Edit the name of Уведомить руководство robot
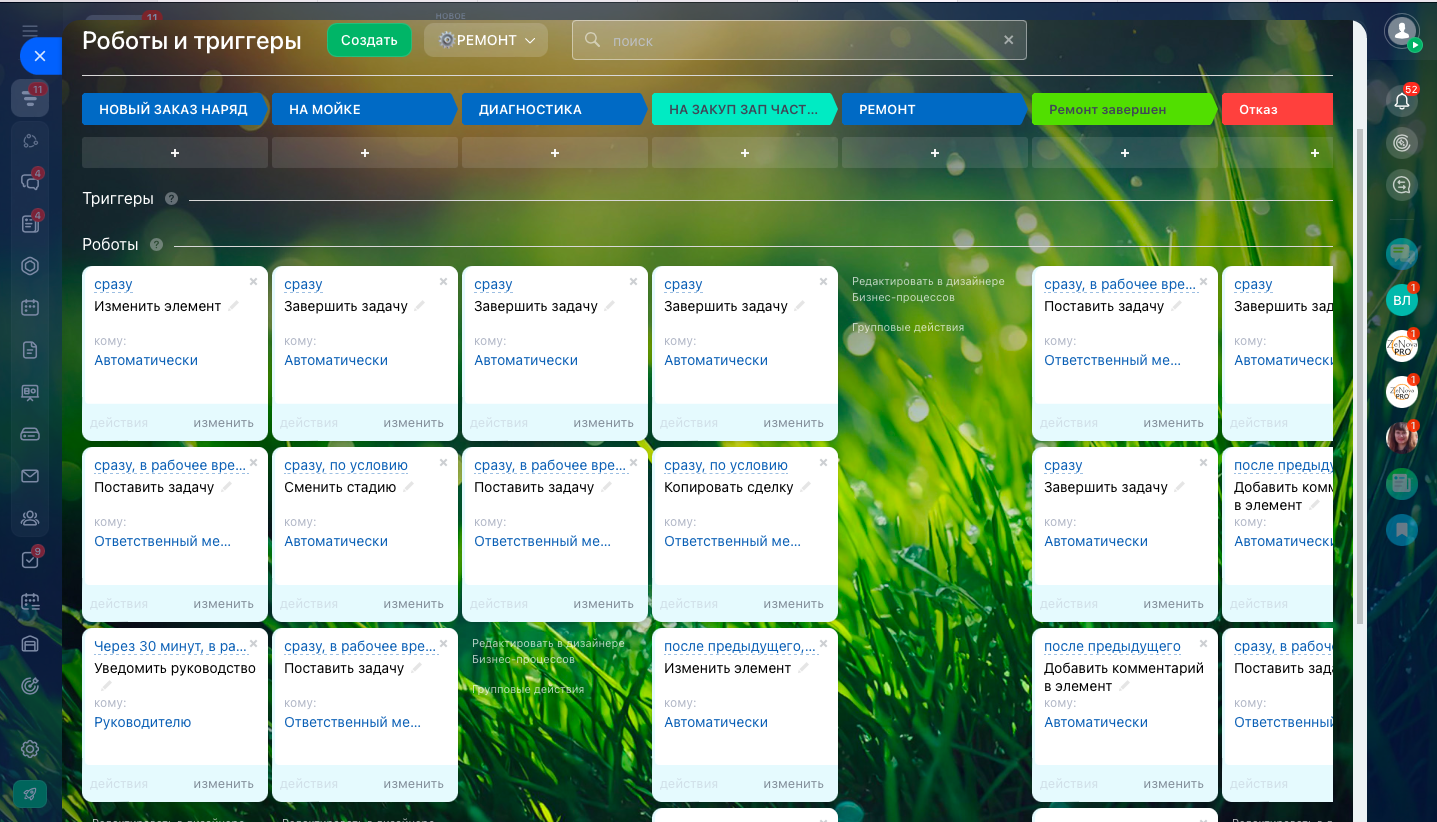This screenshot has height=822, width=1437. [107, 686]
